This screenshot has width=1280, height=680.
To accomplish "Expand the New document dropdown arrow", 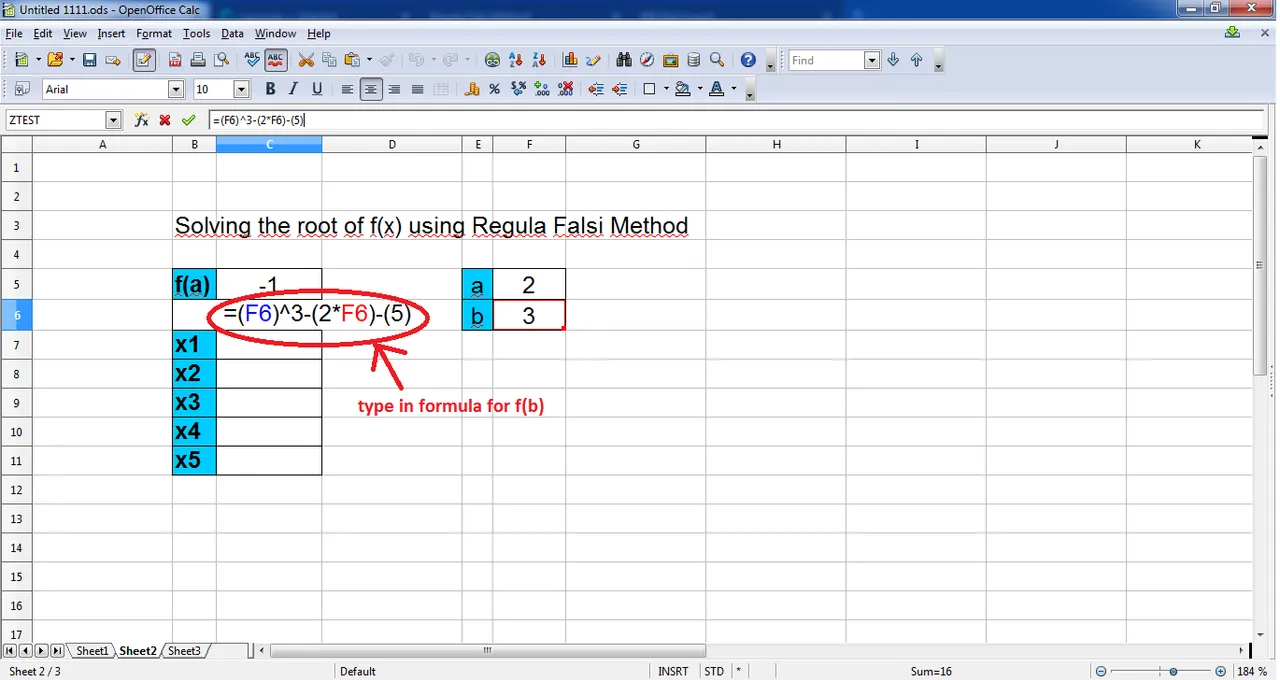I will [x=38, y=60].
